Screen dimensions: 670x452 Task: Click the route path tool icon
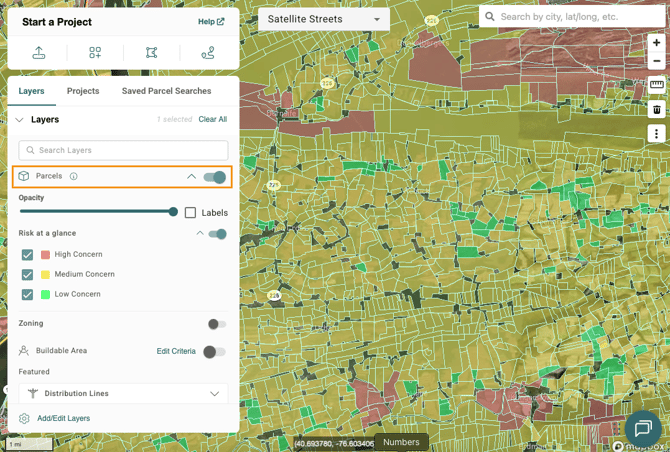[x=208, y=53]
